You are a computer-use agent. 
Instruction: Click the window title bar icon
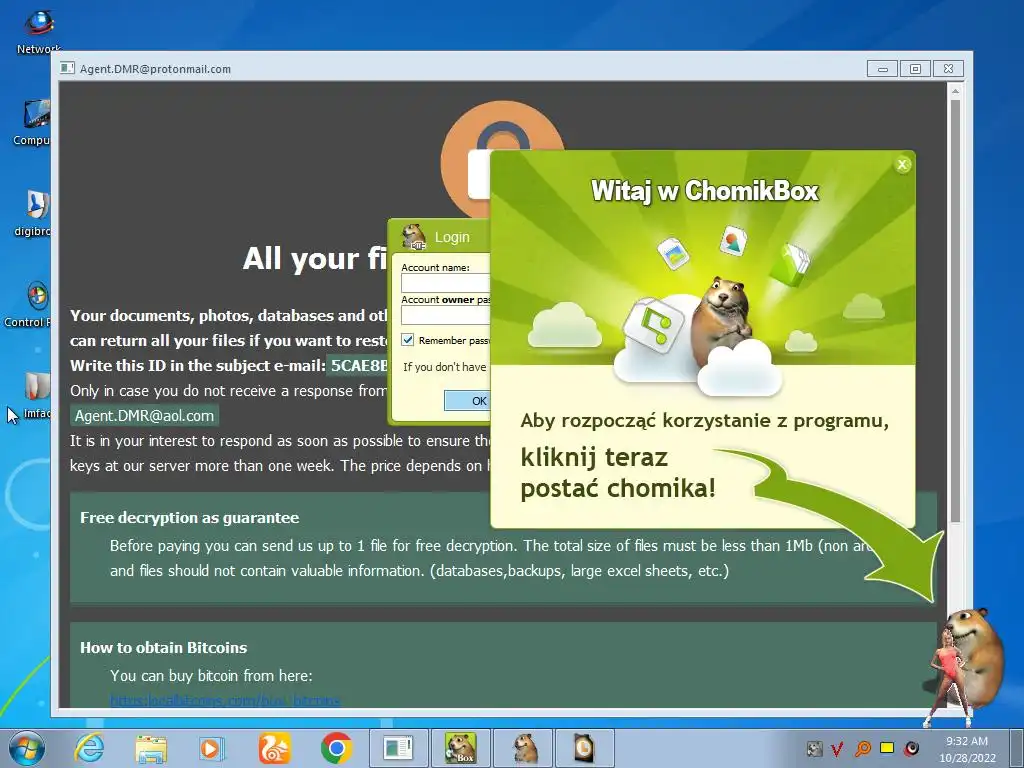click(x=67, y=68)
